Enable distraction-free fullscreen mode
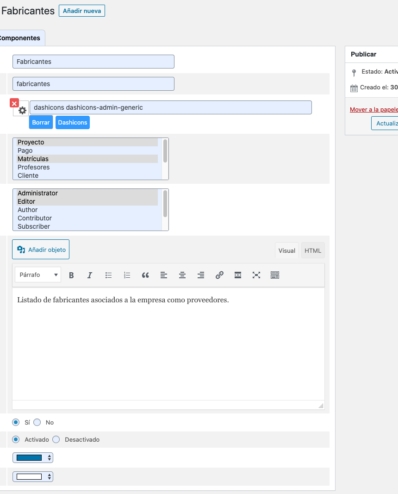The image size is (398, 494). coord(256,275)
